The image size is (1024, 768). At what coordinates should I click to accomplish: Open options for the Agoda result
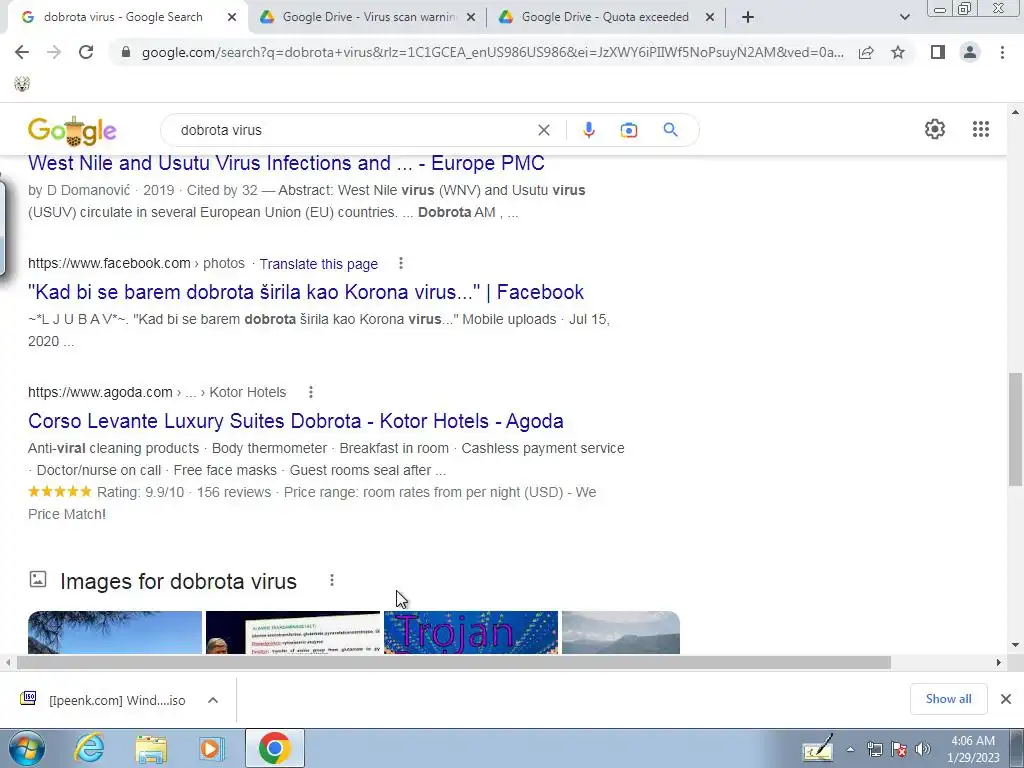click(x=311, y=392)
